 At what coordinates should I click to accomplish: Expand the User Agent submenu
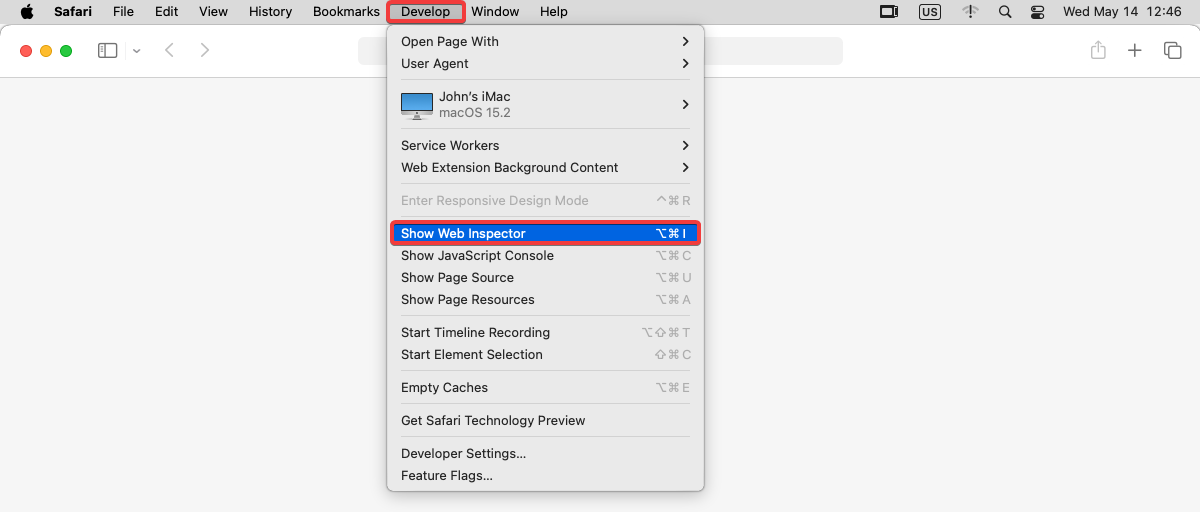[x=545, y=64]
